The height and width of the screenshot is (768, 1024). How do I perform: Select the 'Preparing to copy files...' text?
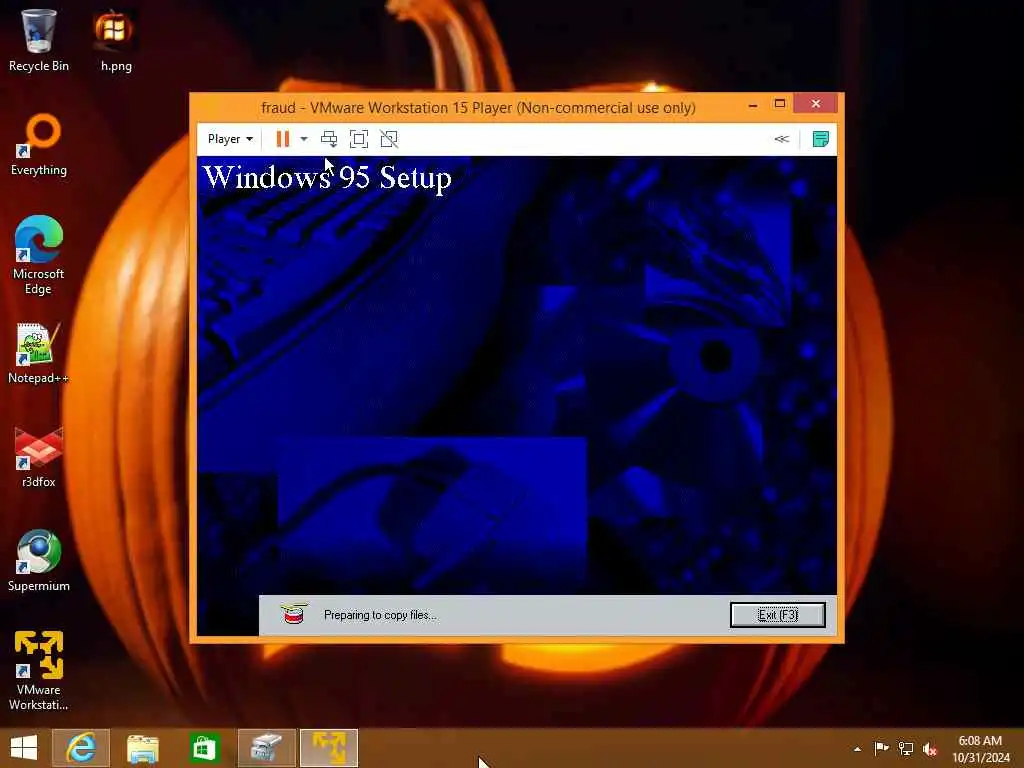380,615
